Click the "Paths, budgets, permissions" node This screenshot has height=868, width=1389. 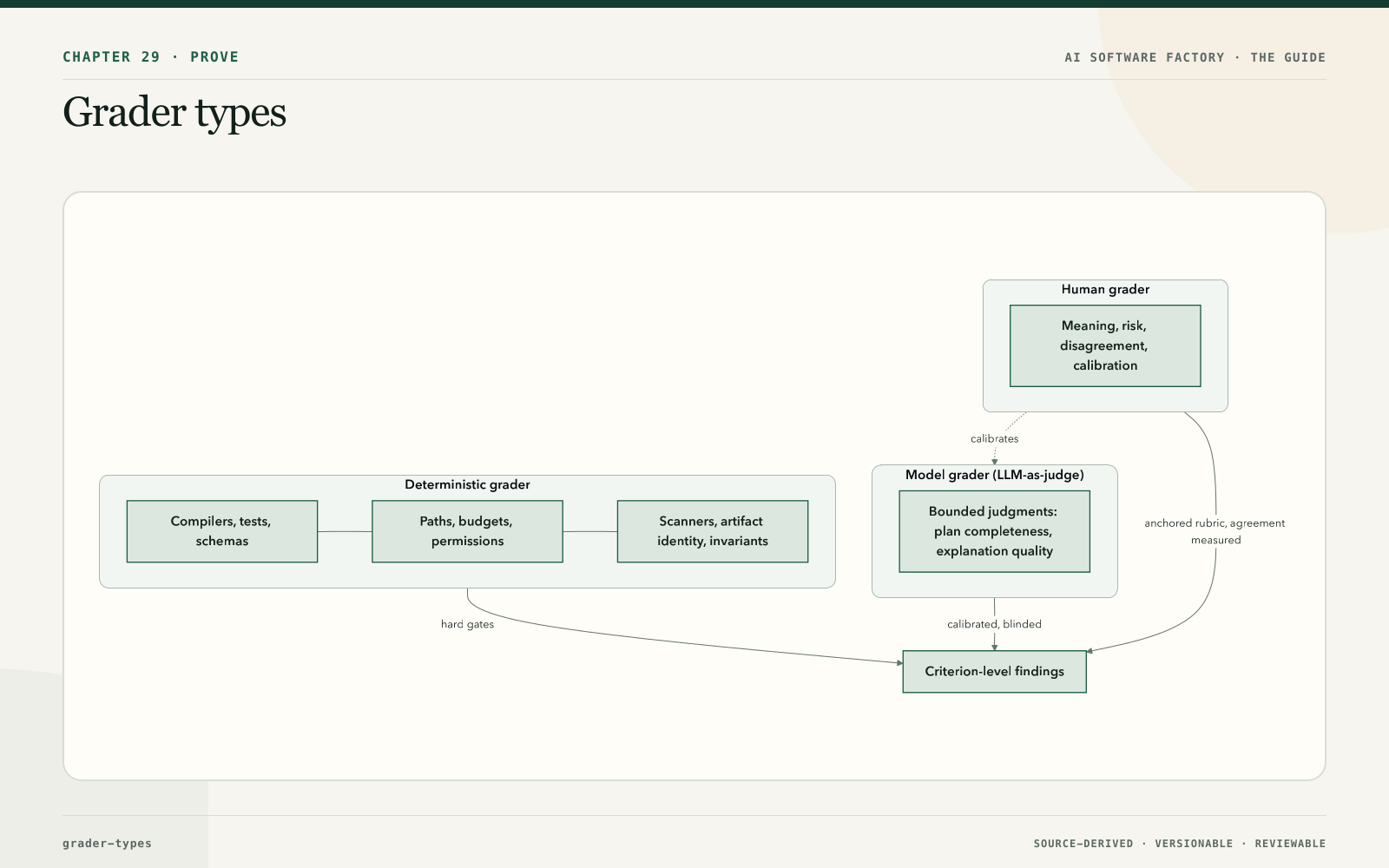pyautogui.click(x=467, y=531)
